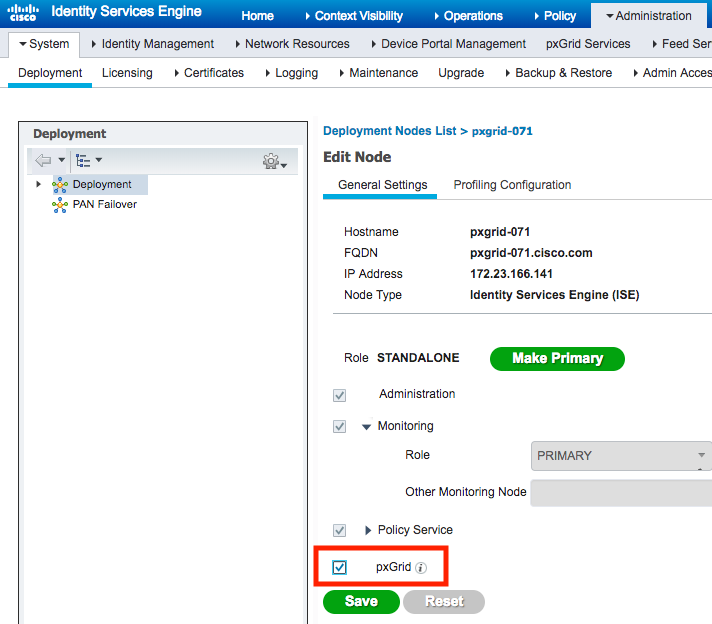Select the Deployment tree item
This screenshot has width=712, height=624.
(102, 184)
